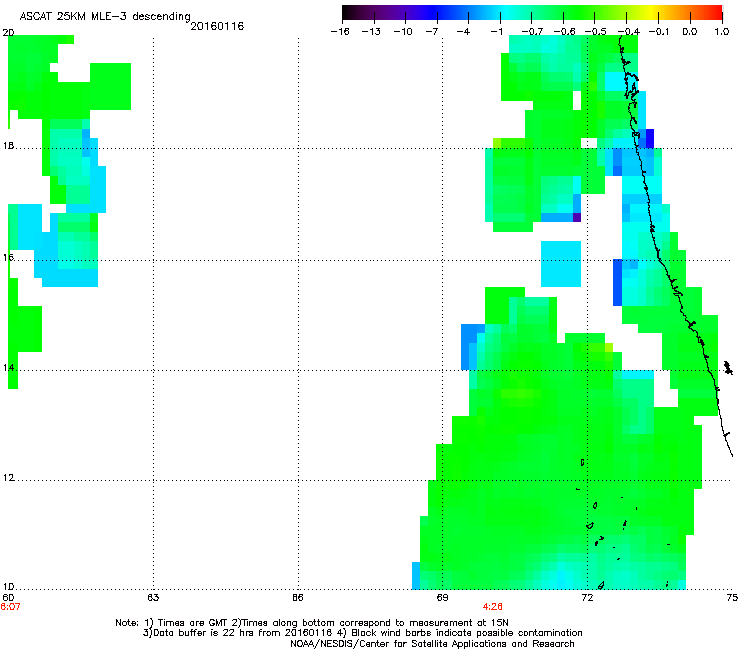Click the longitude 72 axis label
Viewport: 740px width, 650px height.
(x=587, y=598)
